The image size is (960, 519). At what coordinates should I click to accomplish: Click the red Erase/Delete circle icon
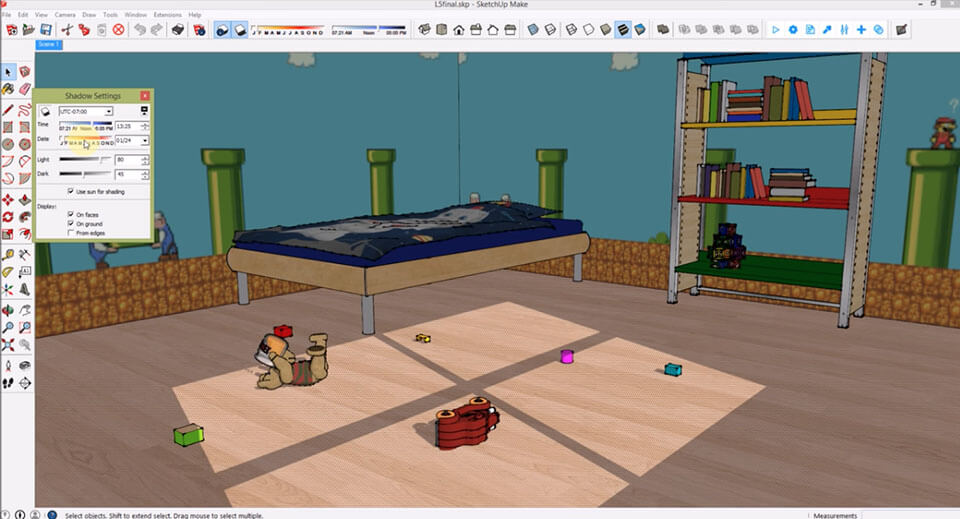119,30
